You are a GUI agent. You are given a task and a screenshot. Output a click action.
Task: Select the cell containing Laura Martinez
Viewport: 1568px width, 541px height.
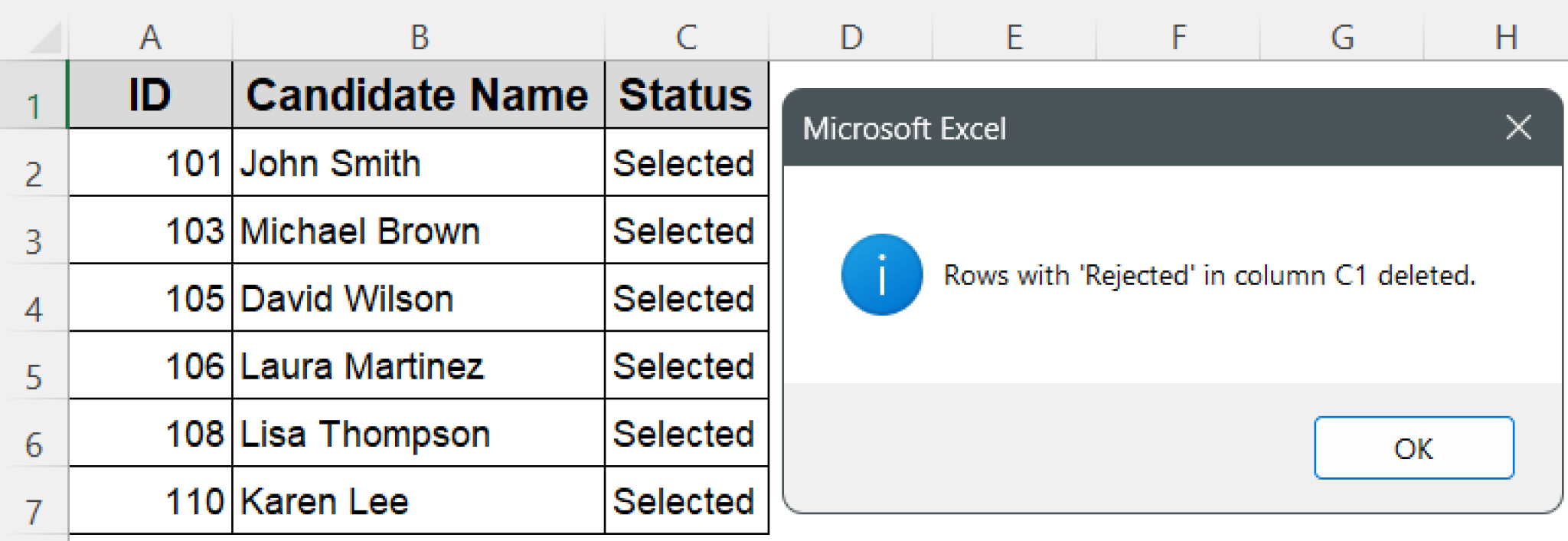418,366
